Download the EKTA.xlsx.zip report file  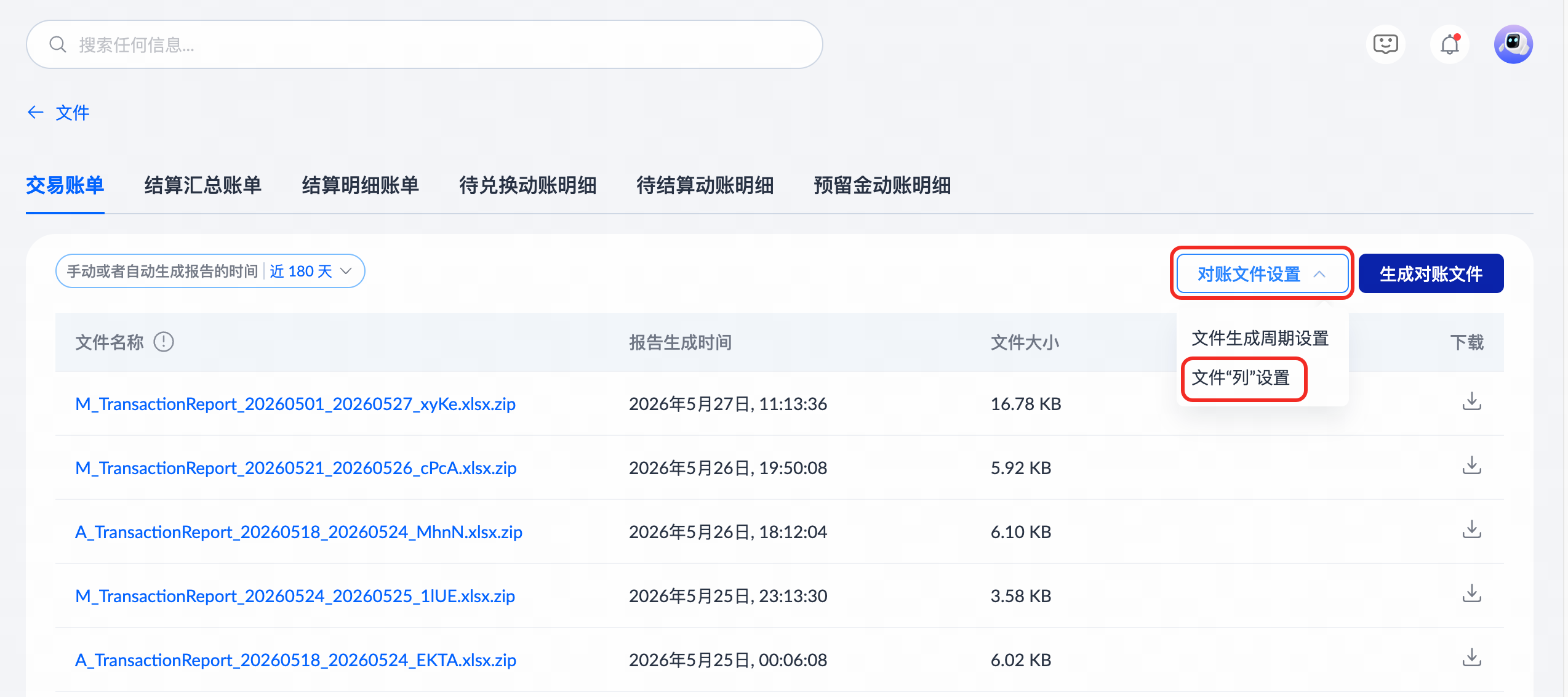point(1471,658)
